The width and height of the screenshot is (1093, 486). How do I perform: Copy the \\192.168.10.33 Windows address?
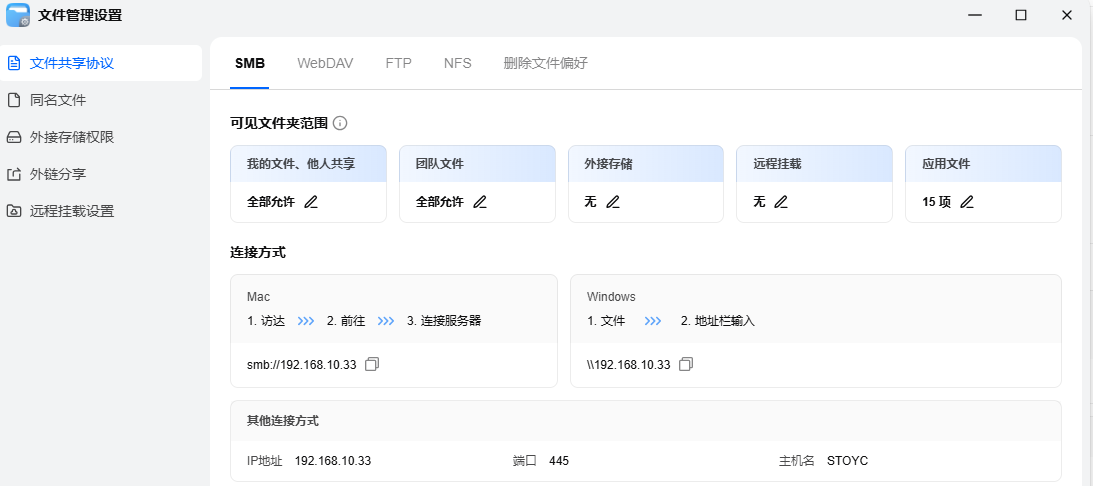(686, 364)
